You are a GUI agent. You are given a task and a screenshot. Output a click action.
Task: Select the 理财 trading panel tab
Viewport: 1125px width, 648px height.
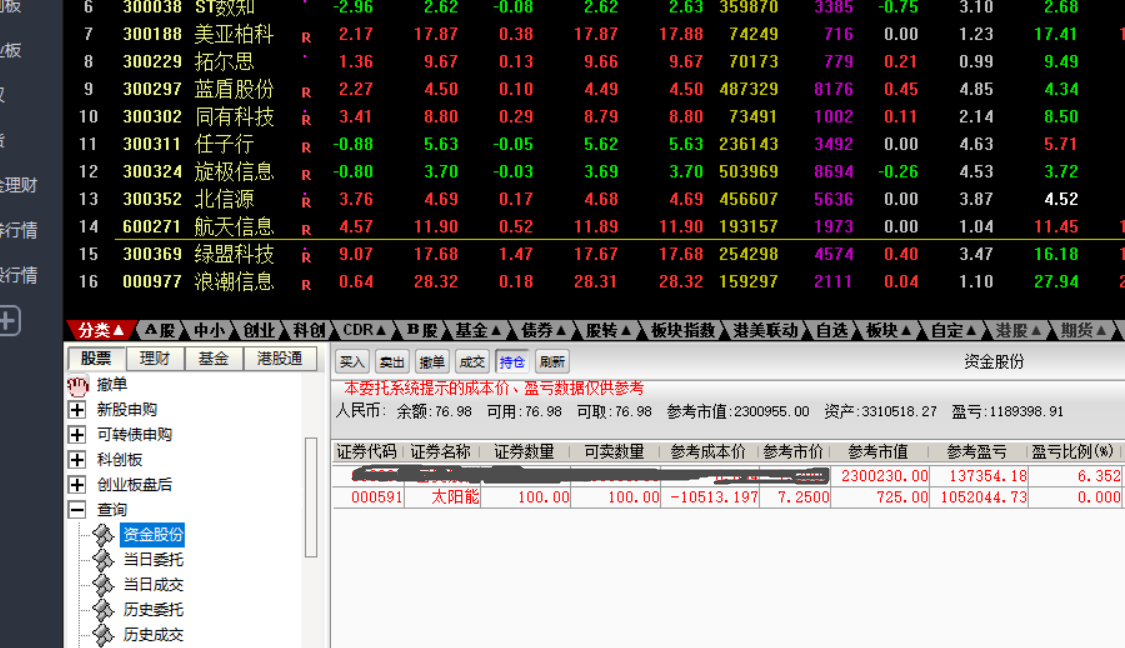pos(155,358)
